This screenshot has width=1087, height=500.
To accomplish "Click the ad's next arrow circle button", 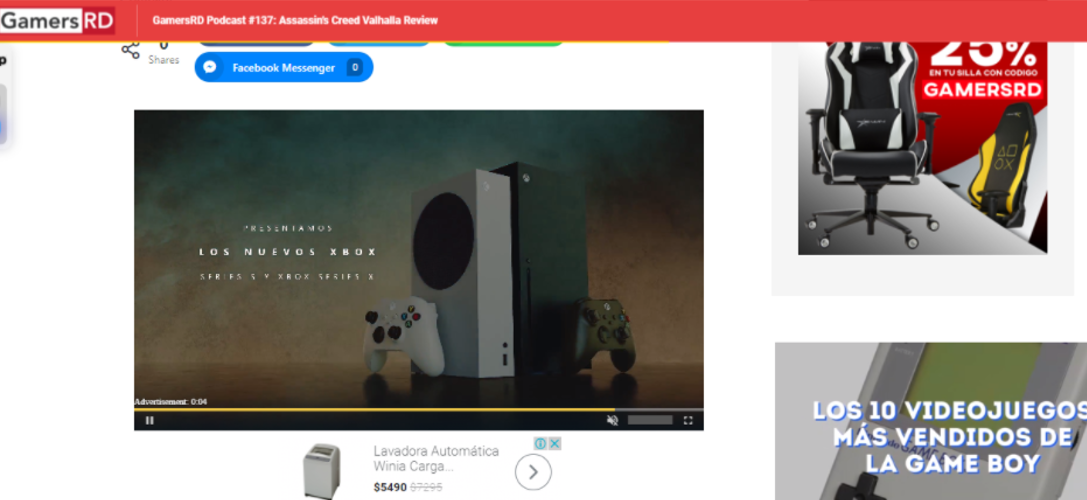I will pyautogui.click(x=533, y=472).
